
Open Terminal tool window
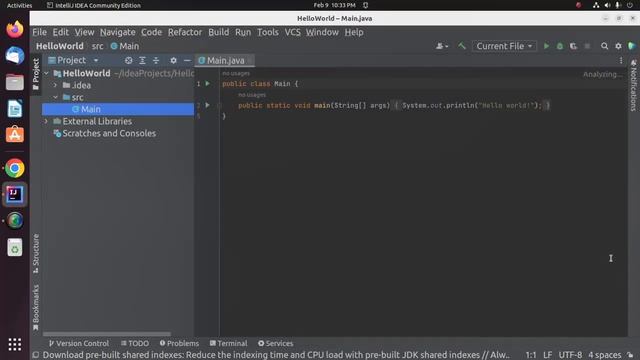(229, 343)
